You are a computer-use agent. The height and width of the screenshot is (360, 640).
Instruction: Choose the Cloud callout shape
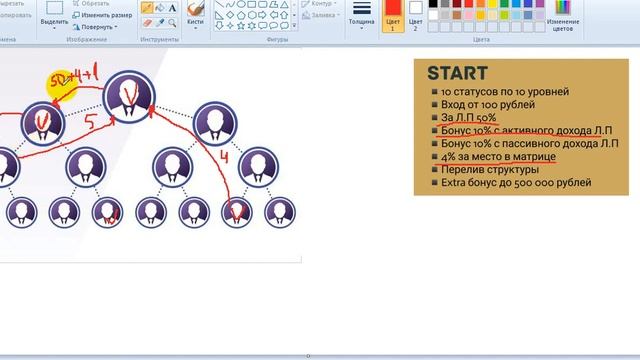tap(284, 26)
